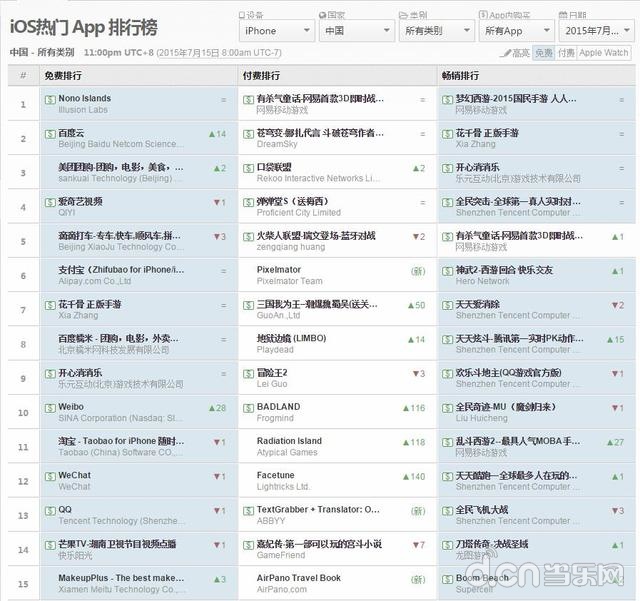Open 百度云 app entry
640x601 pixels.
click(71, 133)
